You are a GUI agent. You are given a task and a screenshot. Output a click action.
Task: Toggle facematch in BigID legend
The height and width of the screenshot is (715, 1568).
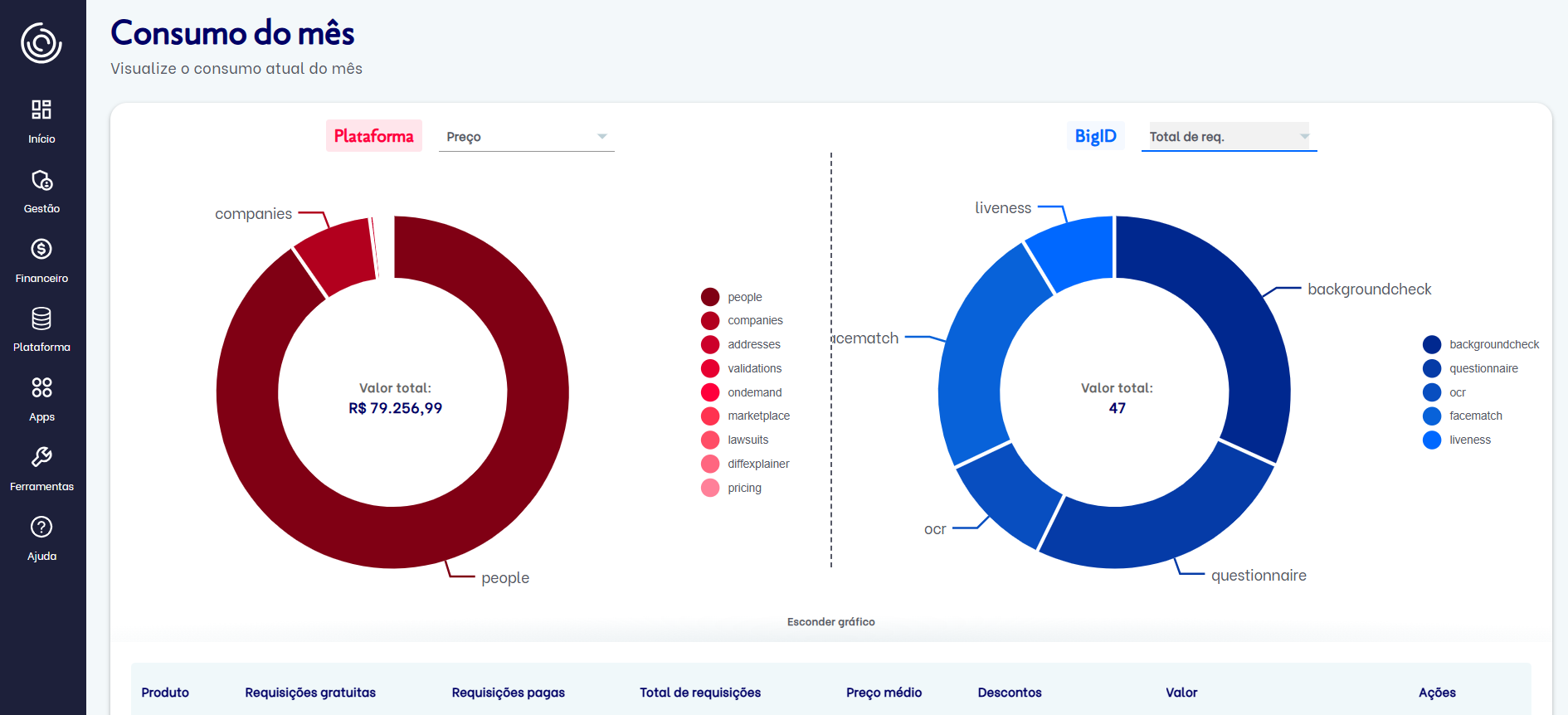(1463, 416)
